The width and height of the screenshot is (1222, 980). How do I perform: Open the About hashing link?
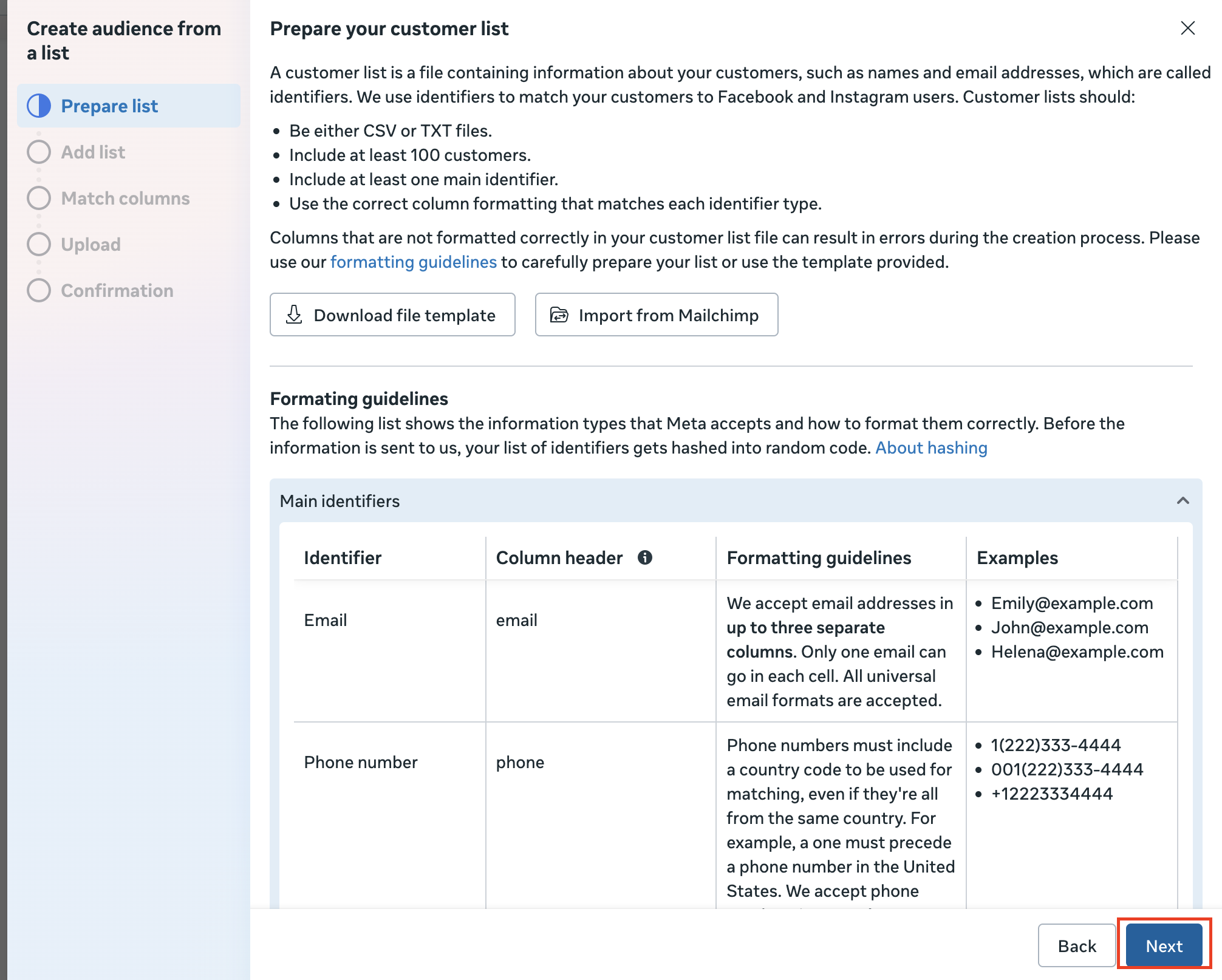[931, 447]
